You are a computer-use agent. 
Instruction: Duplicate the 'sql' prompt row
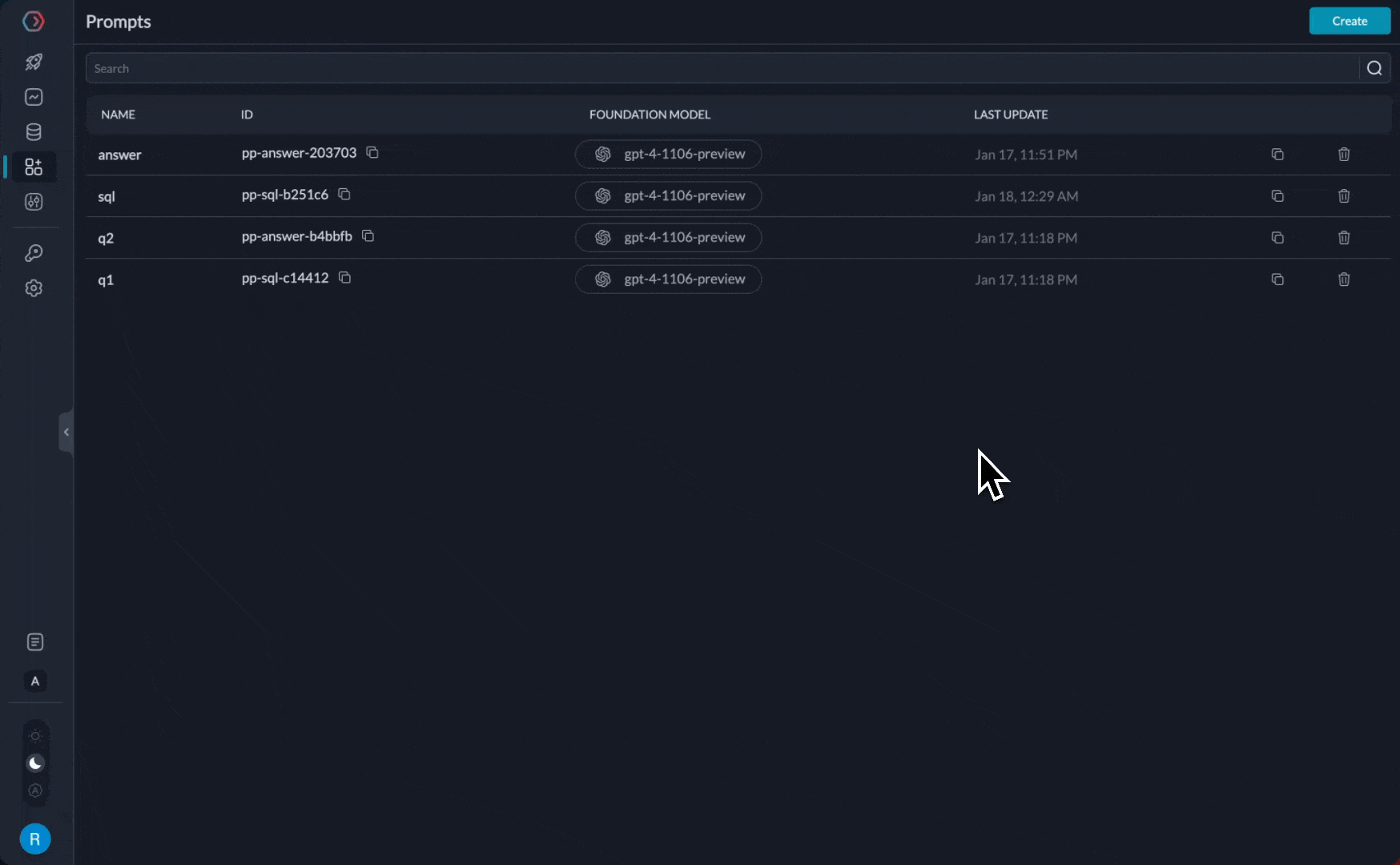click(x=1277, y=195)
